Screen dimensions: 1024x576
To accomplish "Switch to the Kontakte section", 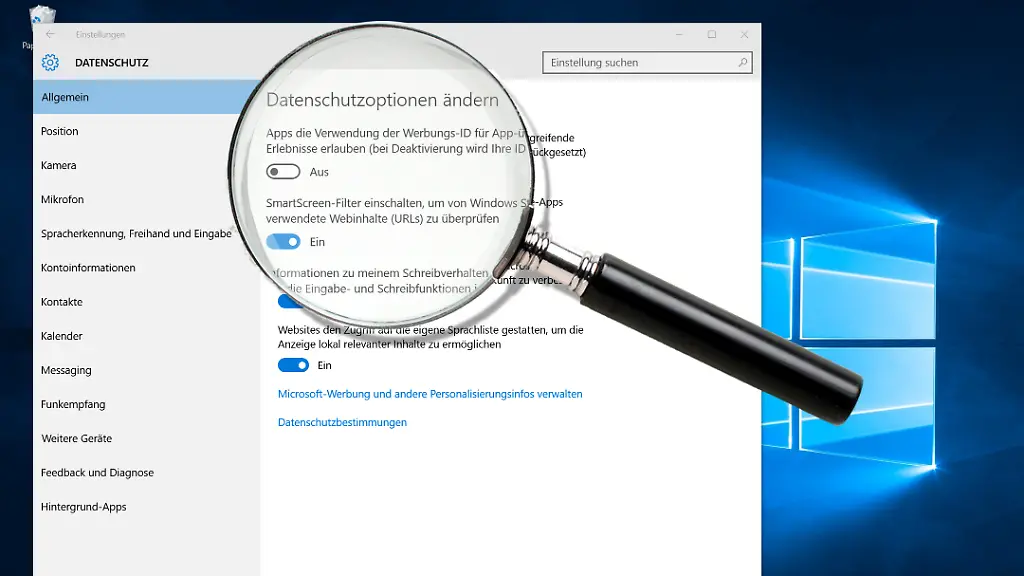I will pyautogui.click(x=60, y=302).
